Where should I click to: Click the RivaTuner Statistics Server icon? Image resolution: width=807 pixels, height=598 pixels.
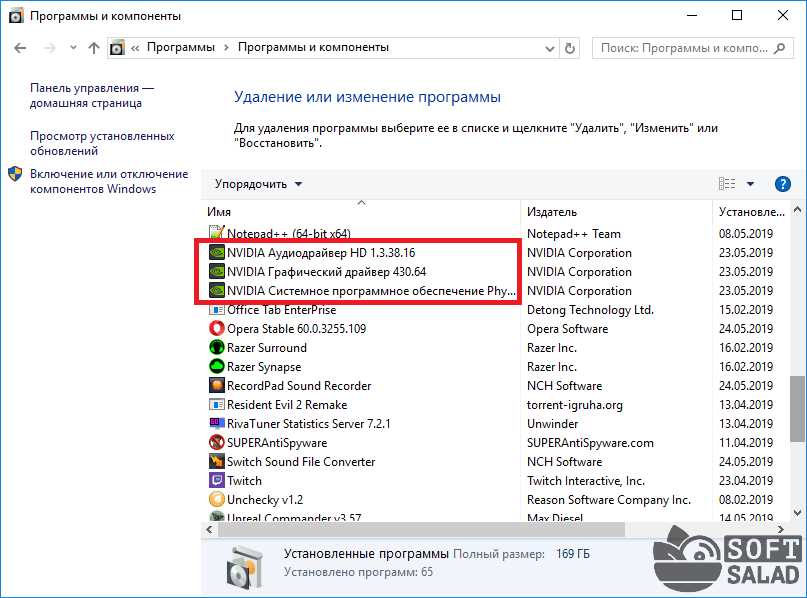(215, 423)
